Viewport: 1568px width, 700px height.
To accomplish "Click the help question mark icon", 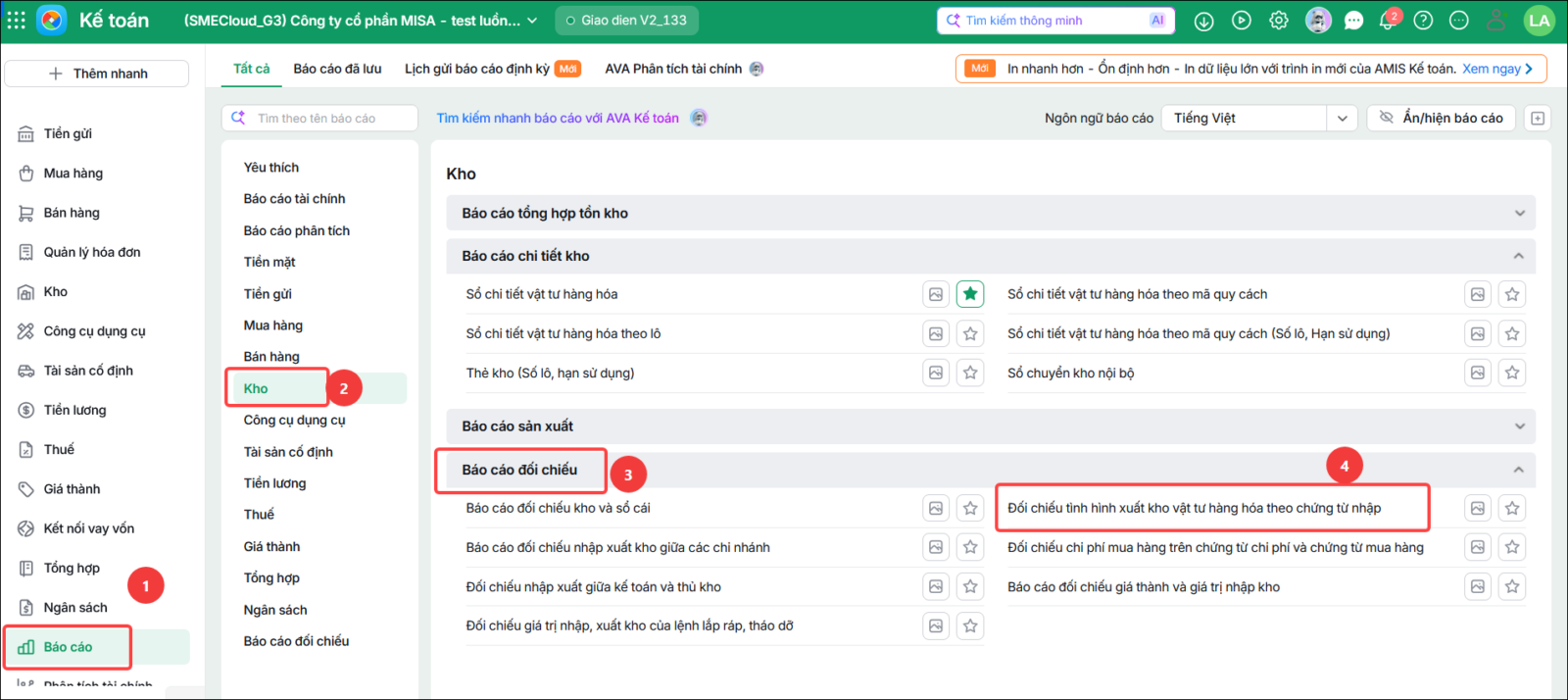I will tap(1423, 21).
